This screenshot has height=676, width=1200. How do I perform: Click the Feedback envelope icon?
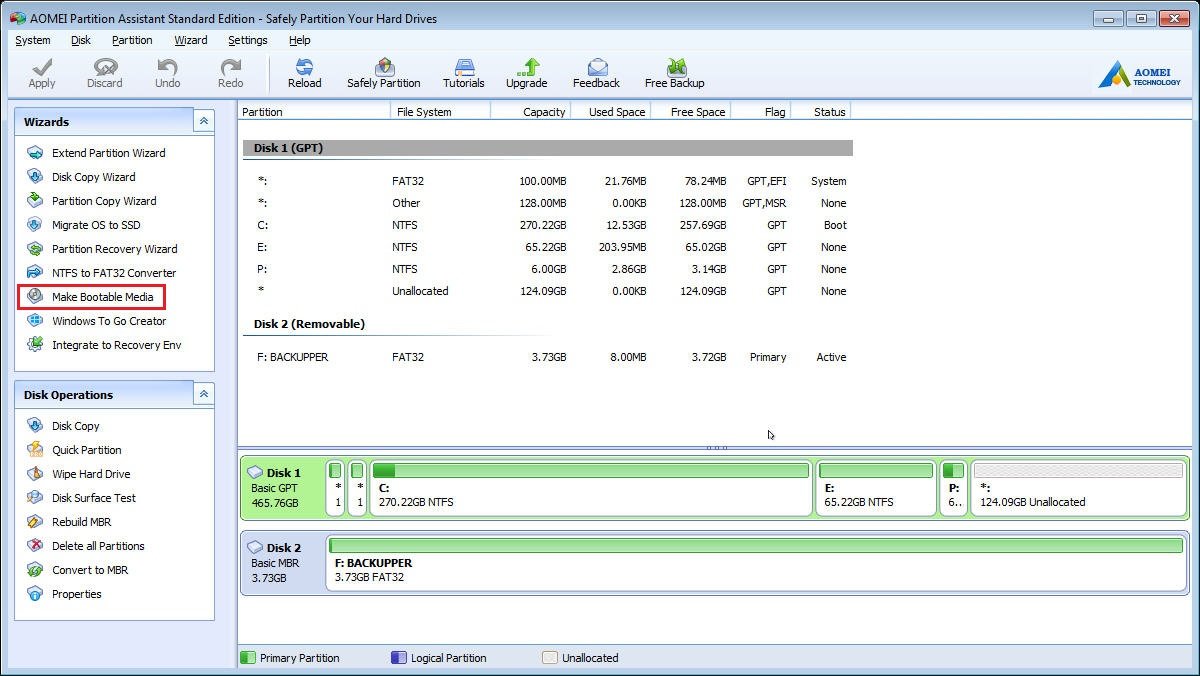[596, 68]
